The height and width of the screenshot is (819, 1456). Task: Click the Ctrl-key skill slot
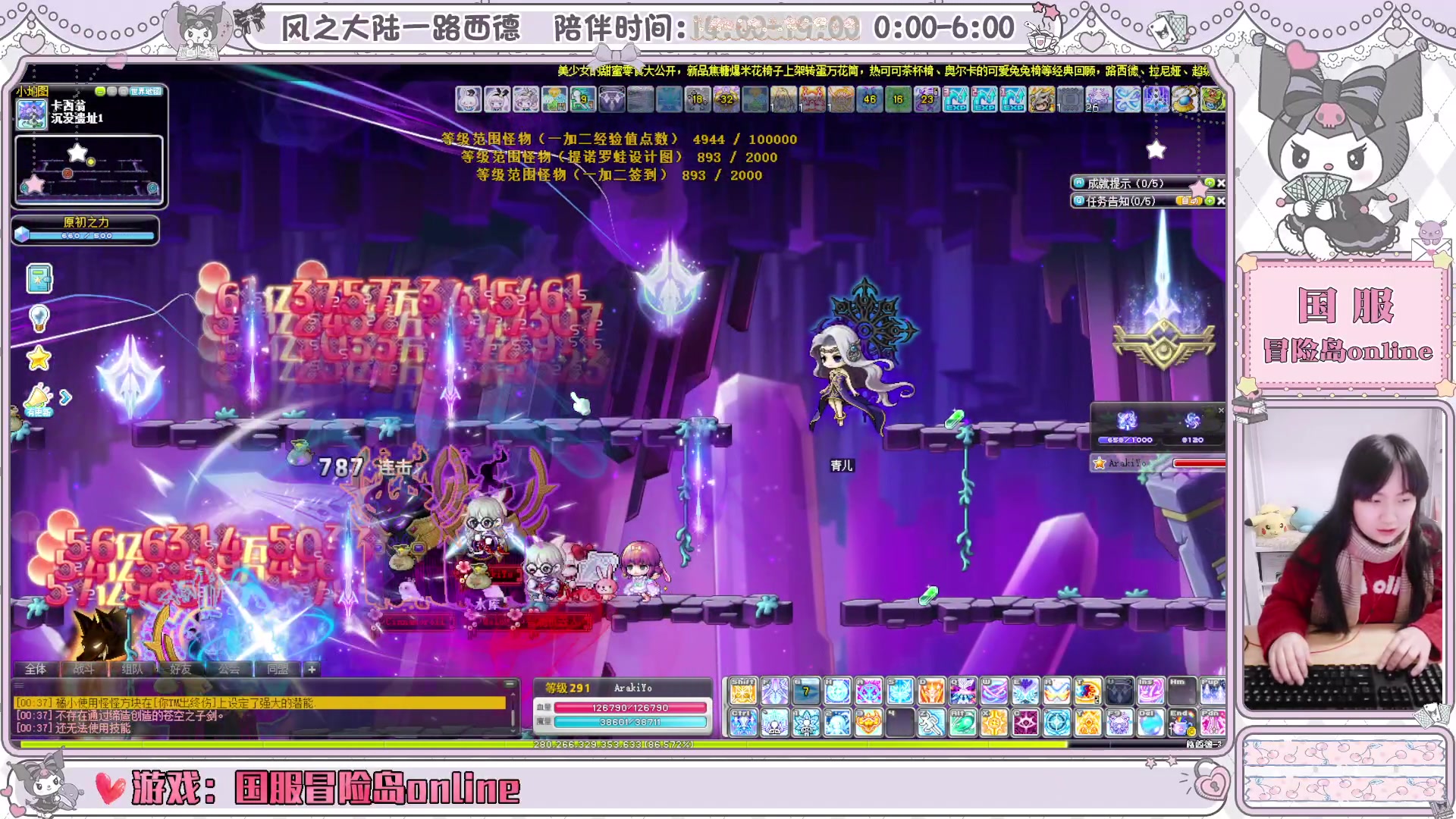[x=743, y=723]
